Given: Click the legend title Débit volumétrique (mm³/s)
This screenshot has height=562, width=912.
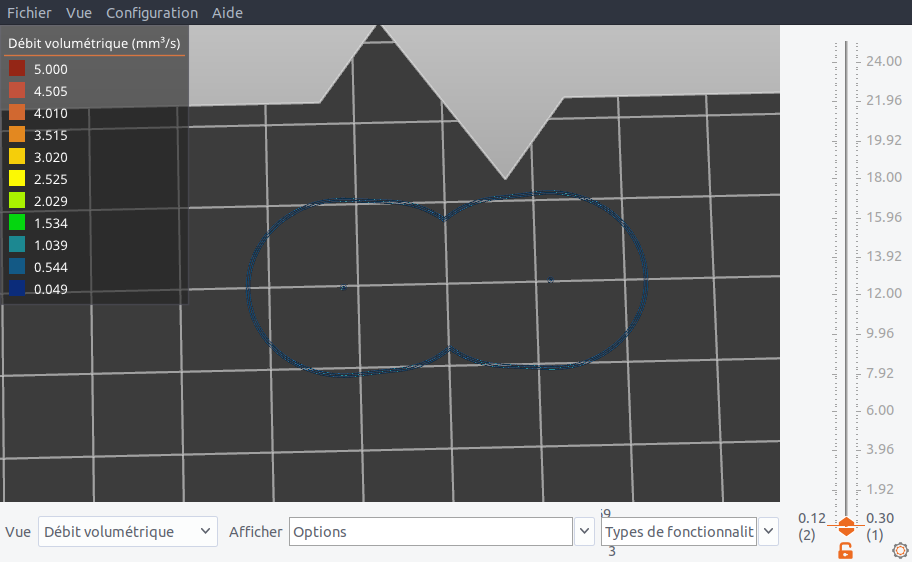Looking at the screenshot, I should point(94,43).
